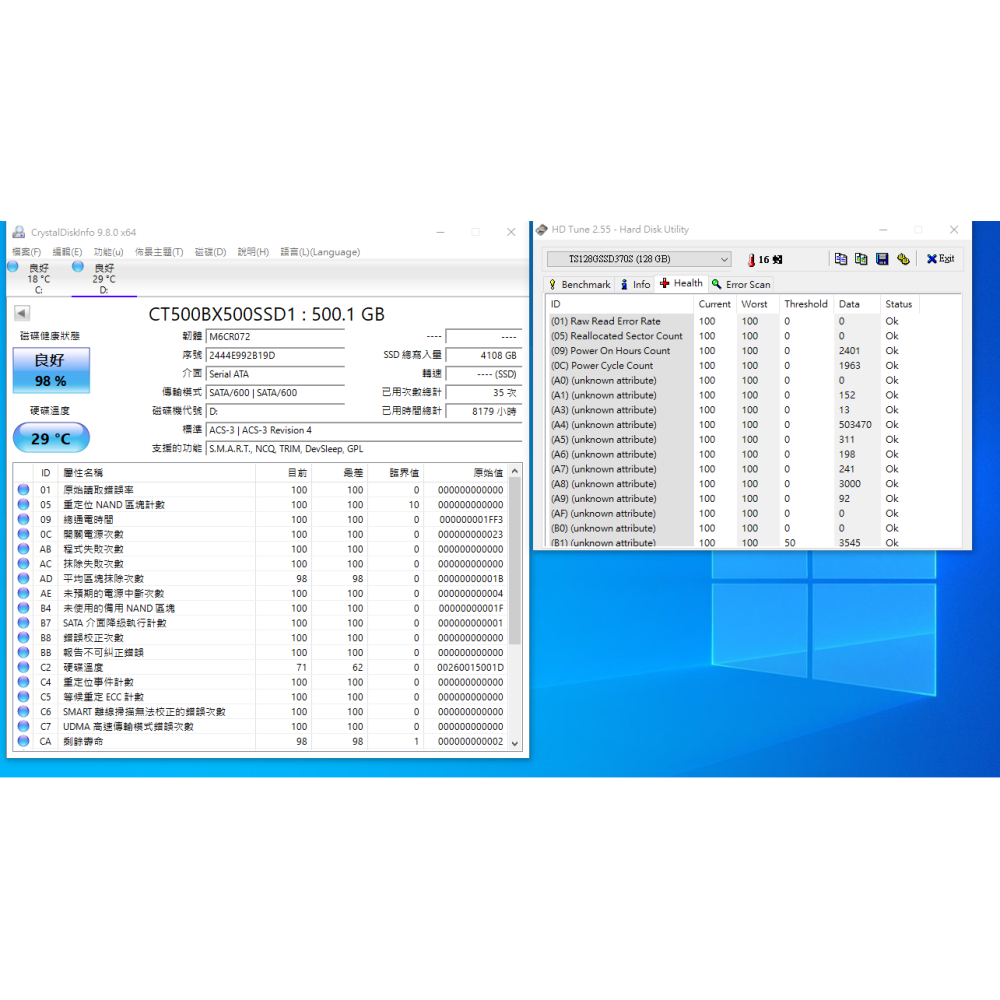1000x1000 pixels.
Task: Open the TS128GSSD370S drive dropdown
Action: click(x=638, y=259)
